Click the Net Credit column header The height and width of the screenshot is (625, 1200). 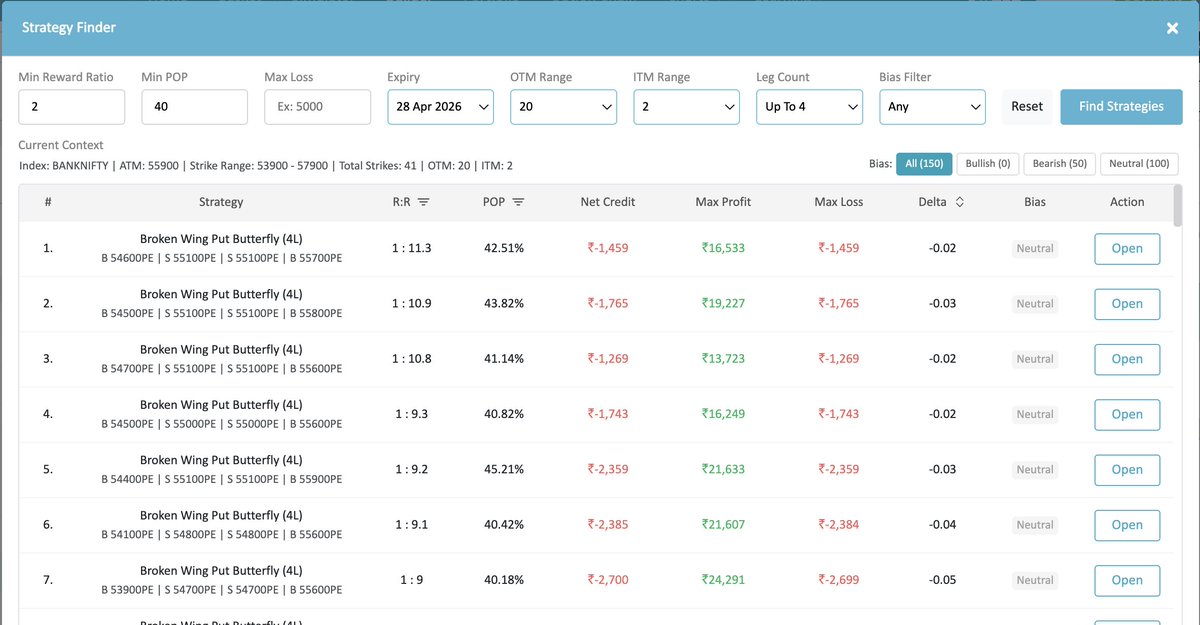pos(608,202)
